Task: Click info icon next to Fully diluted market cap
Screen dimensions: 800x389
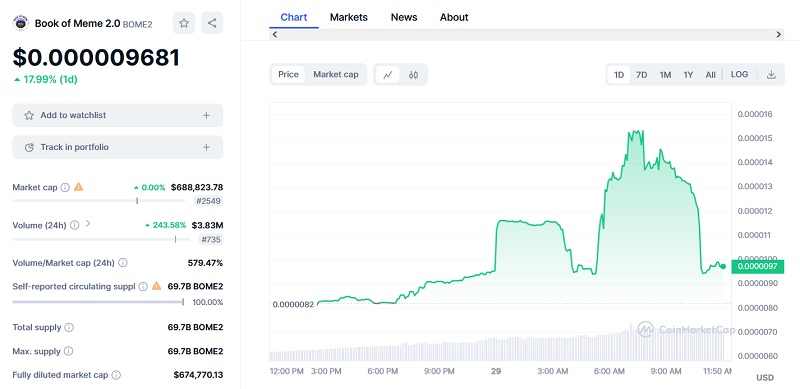Action: pyautogui.click(x=116, y=375)
